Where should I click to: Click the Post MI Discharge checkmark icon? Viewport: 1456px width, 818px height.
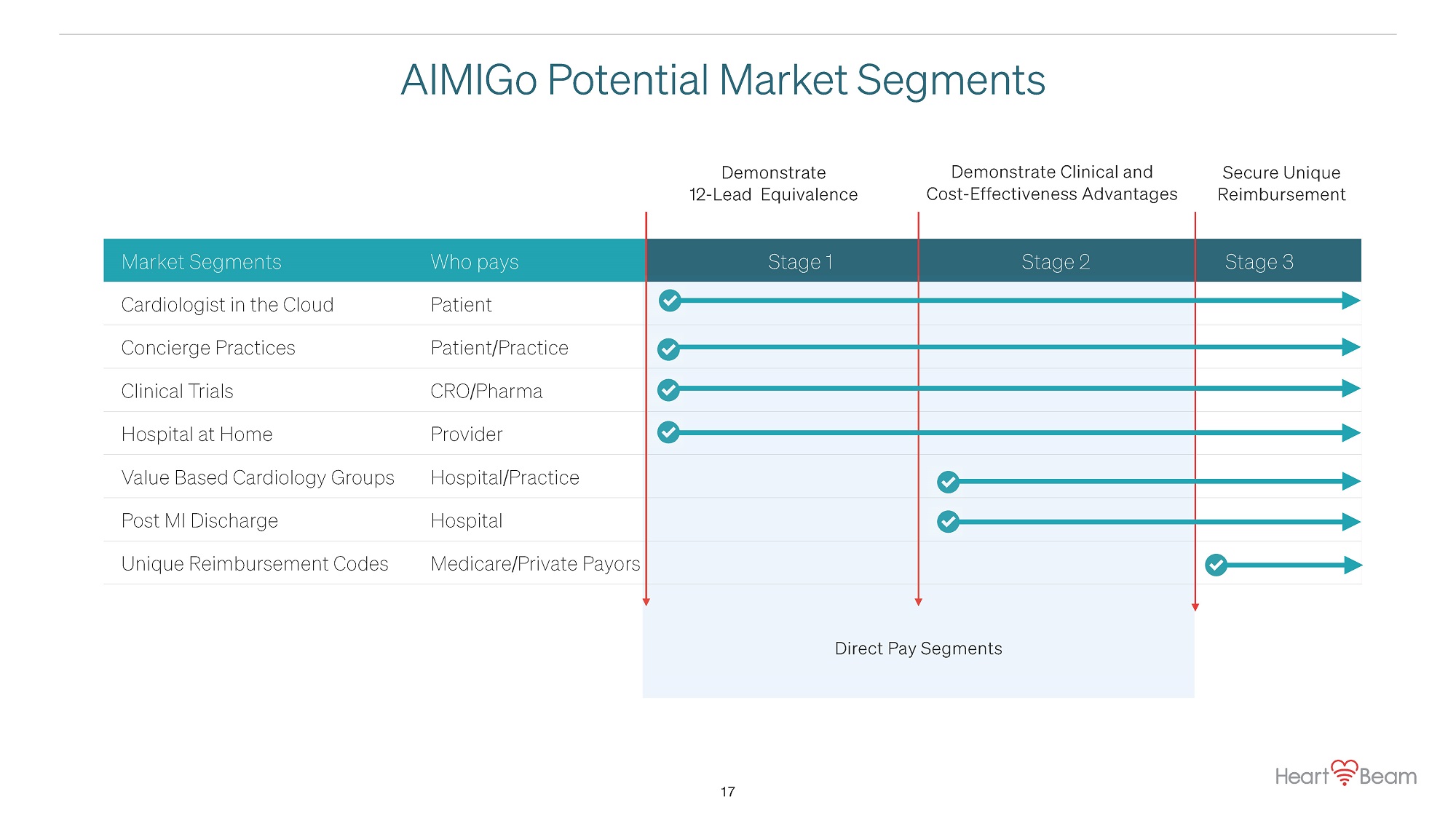(948, 522)
